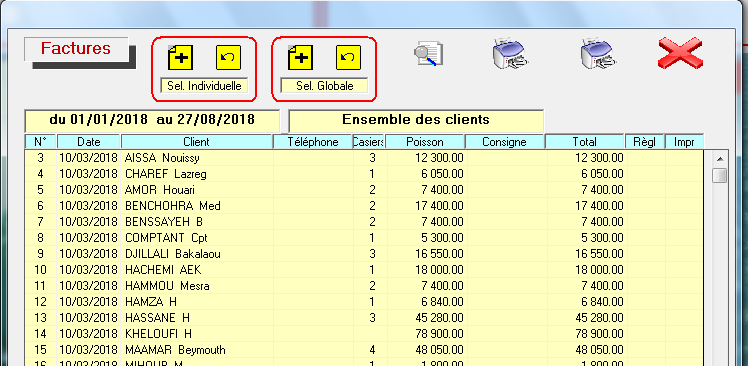Click the Impr column header

(684, 142)
